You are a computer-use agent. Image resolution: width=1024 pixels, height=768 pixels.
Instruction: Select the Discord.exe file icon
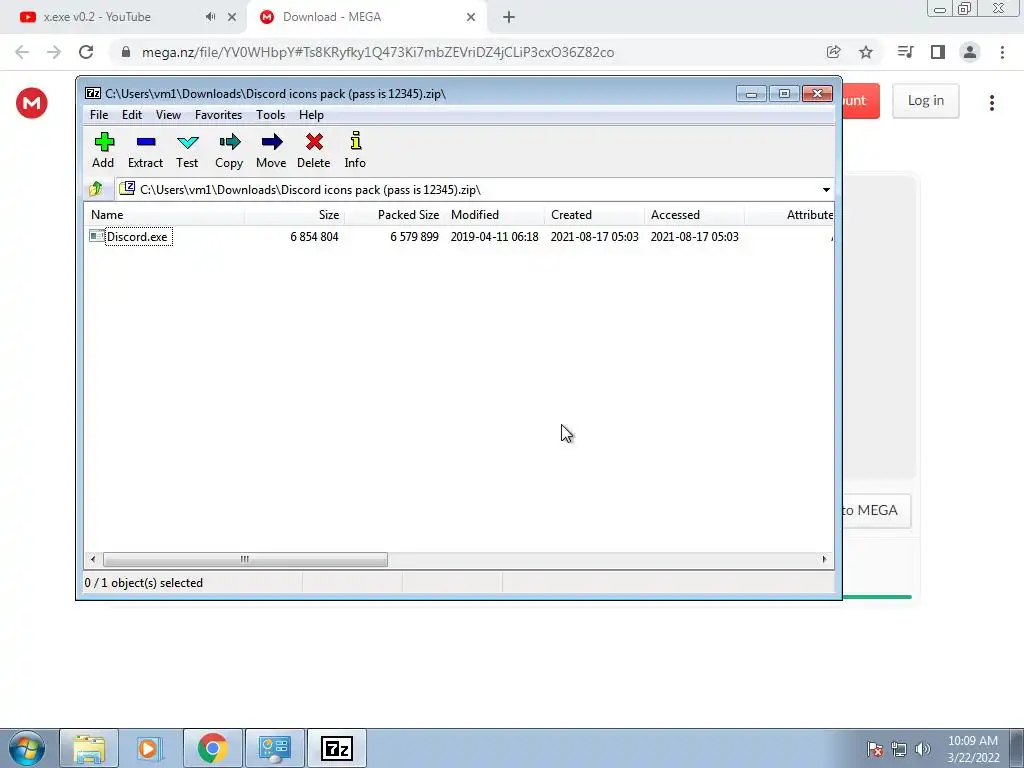coord(97,236)
